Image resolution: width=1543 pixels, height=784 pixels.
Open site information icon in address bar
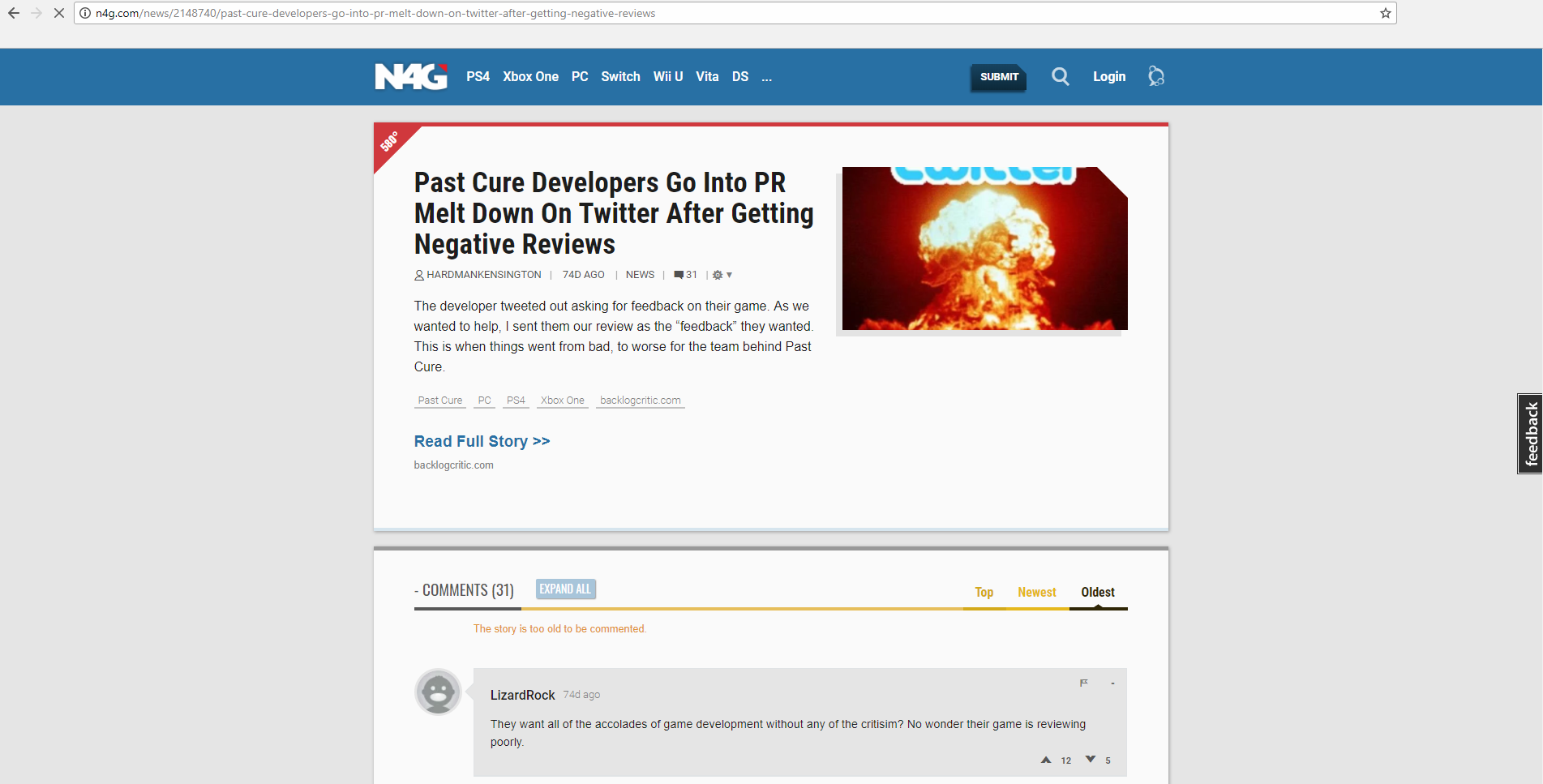(x=85, y=13)
